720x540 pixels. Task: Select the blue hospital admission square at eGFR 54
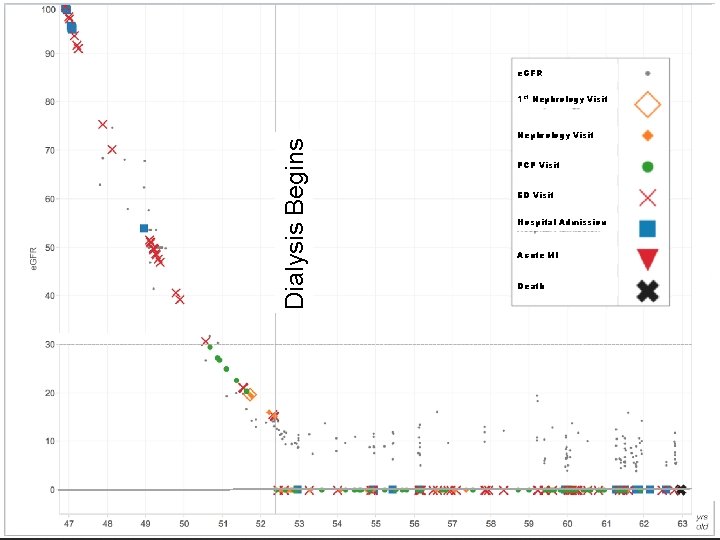click(144, 228)
